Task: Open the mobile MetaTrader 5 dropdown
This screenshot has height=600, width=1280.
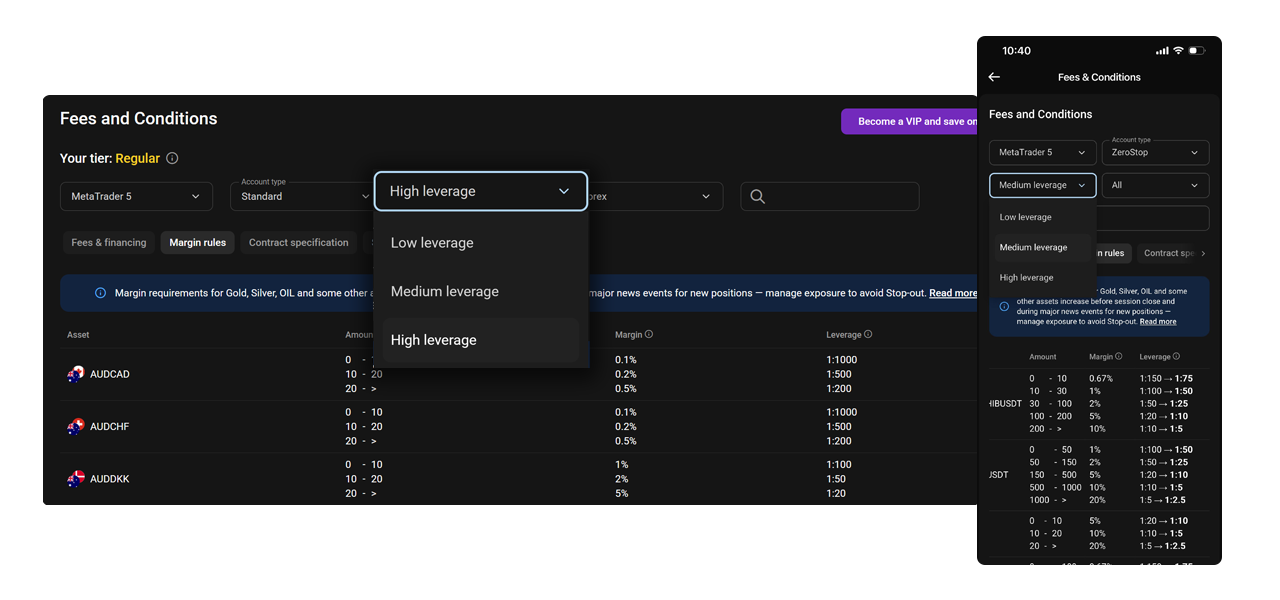Action: coord(1043,153)
